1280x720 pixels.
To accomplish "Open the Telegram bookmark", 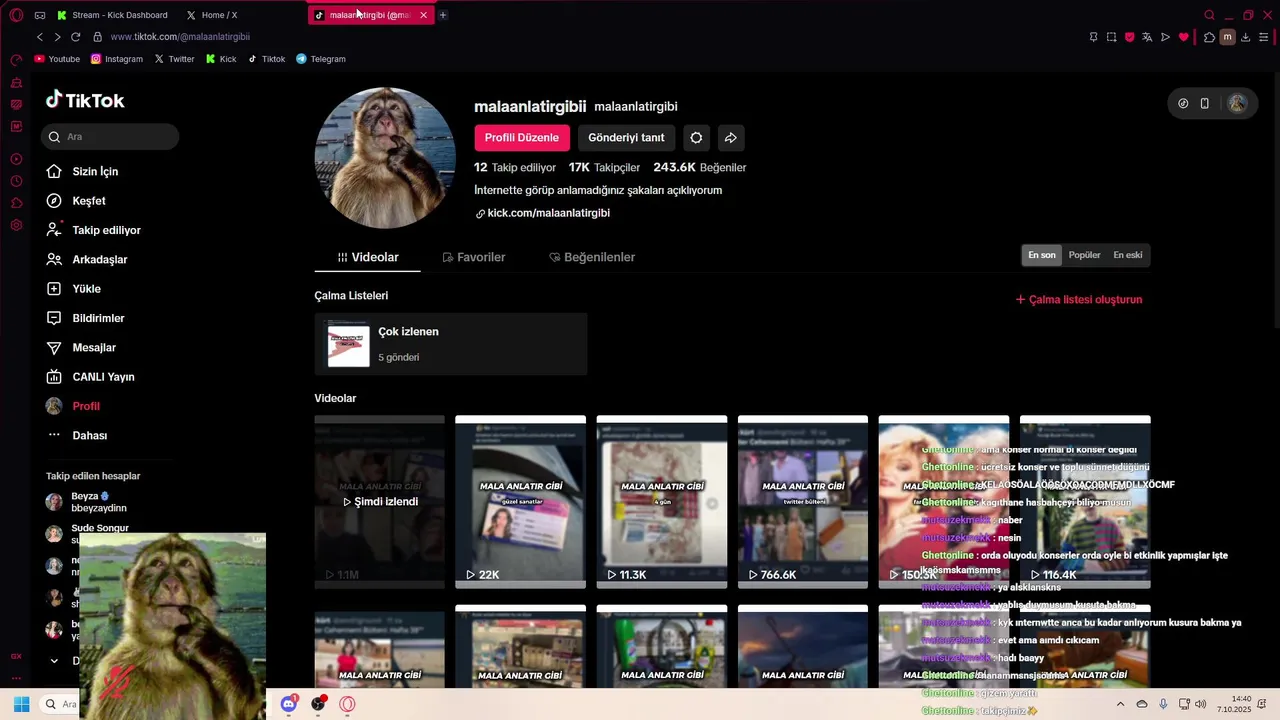I will coord(321,59).
